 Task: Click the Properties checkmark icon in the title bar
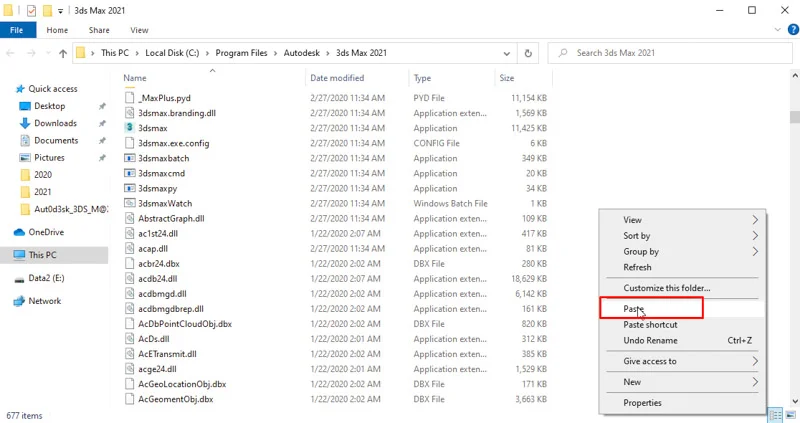(31, 10)
